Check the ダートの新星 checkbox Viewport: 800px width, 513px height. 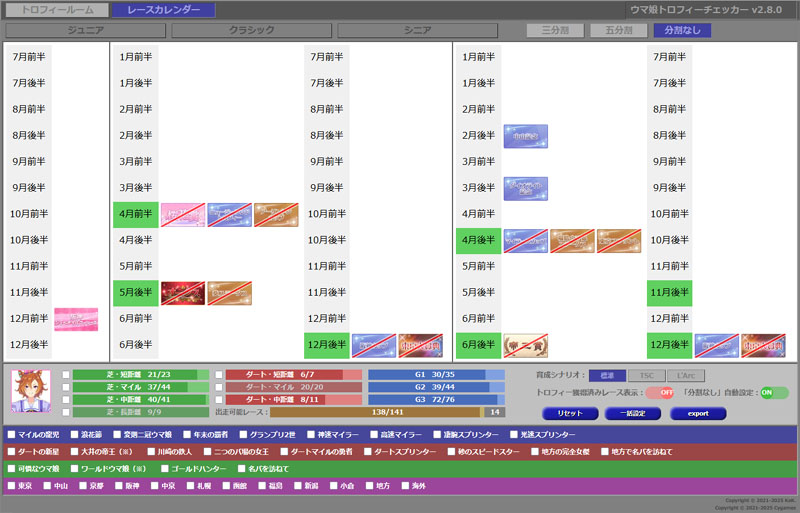[x=11, y=452]
